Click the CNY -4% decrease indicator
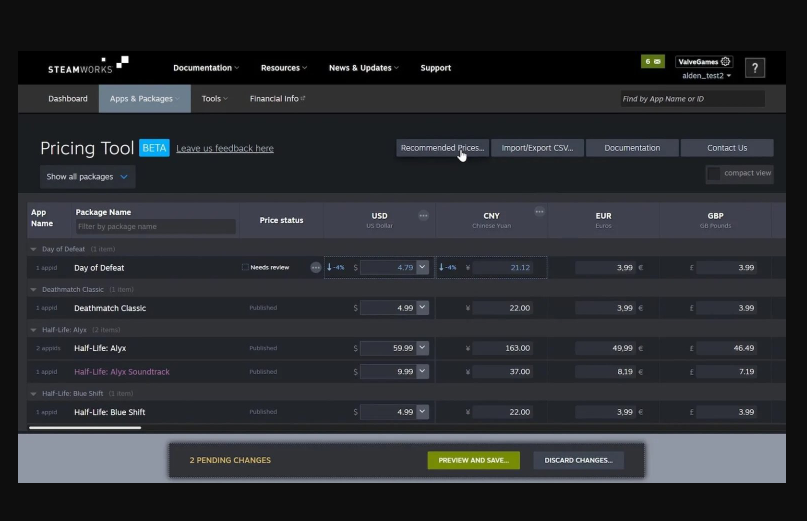 pyautogui.click(x=447, y=268)
